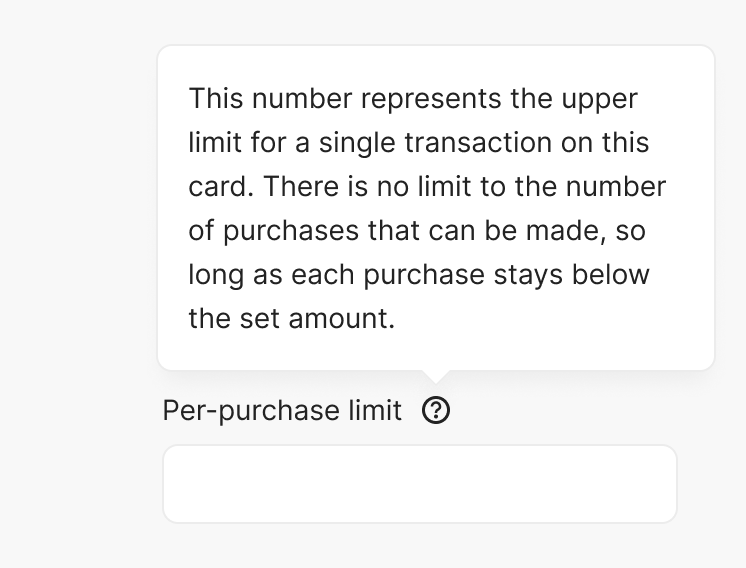Focus the Per-purchase limit input field

click(x=419, y=484)
